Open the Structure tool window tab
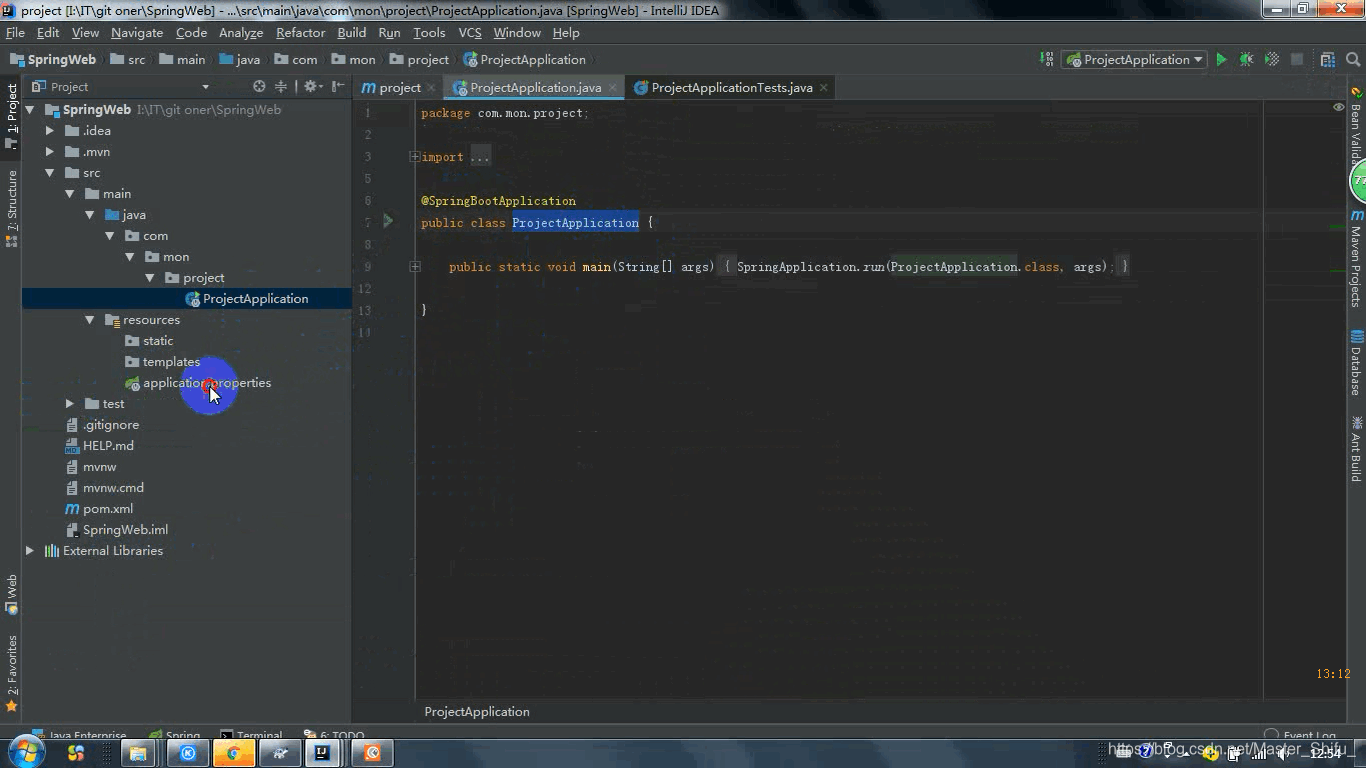The image size is (1366, 768). click(x=12, y=208)
